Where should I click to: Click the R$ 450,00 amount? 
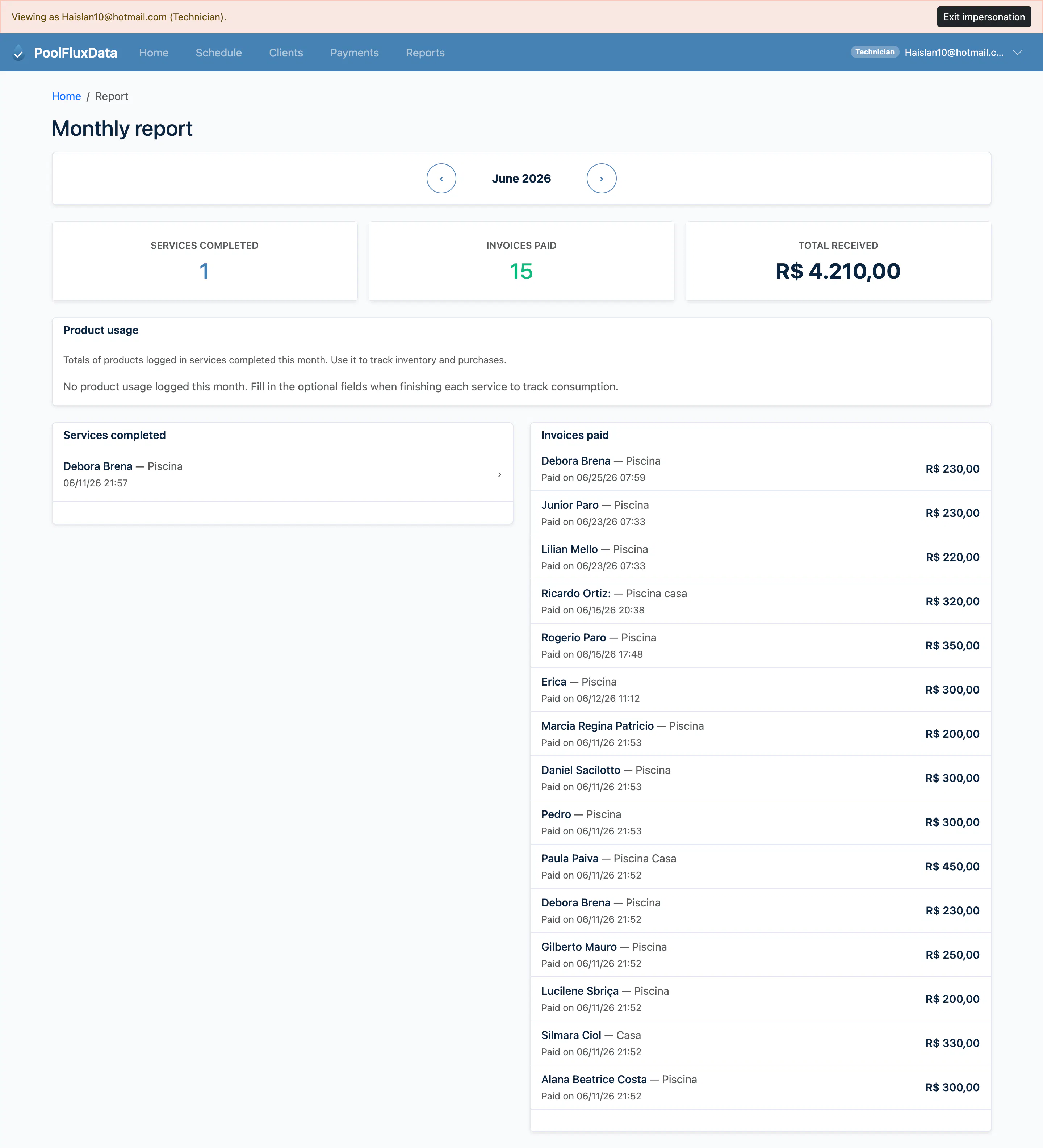[x=952, y=866]
